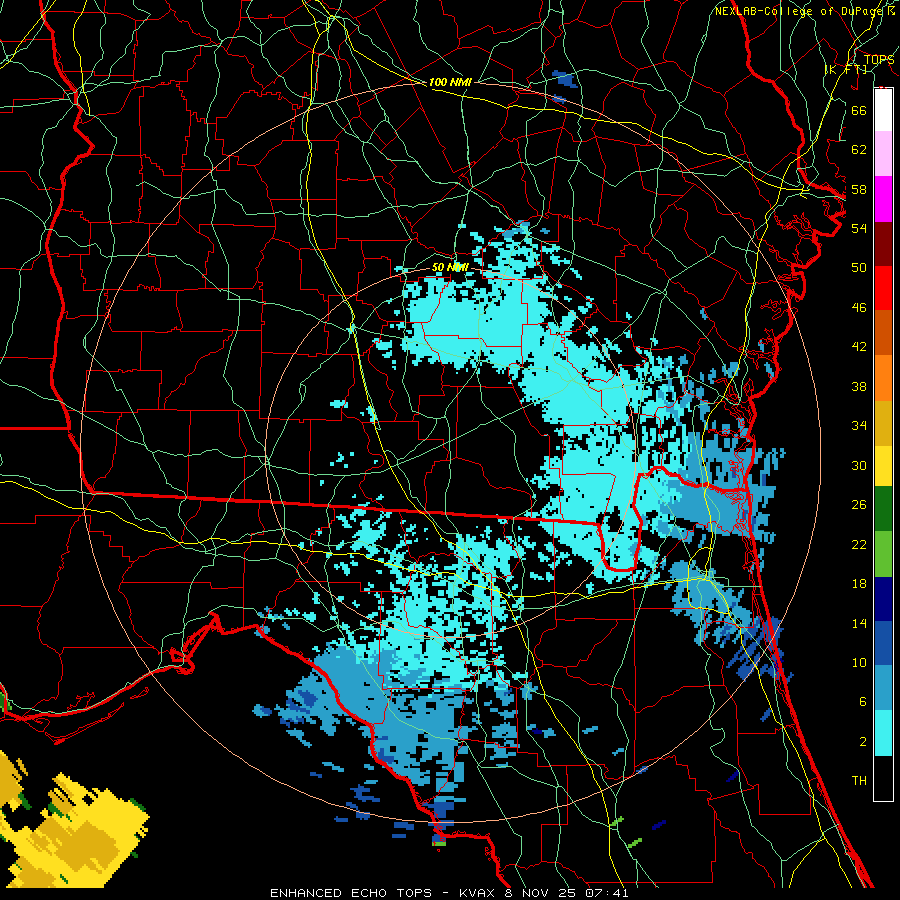Image resolution: width=900 pixels, height=900 pixels.
Task: Click legend value "18"
Action: tap(859, 584)
